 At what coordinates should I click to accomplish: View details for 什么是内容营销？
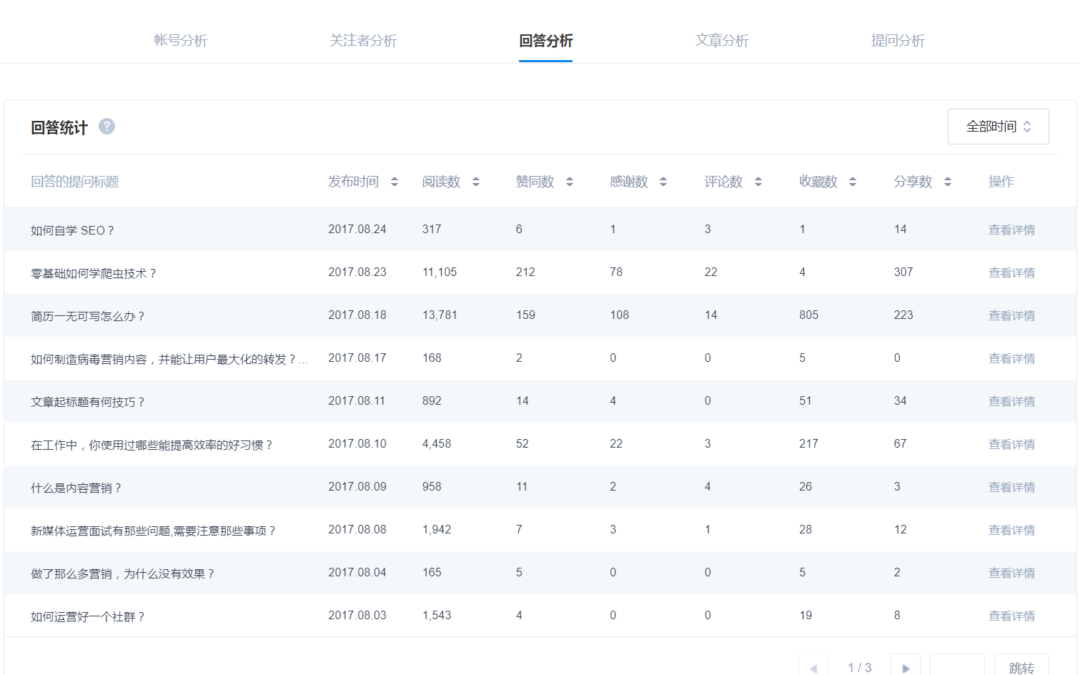click(1012, 487)
